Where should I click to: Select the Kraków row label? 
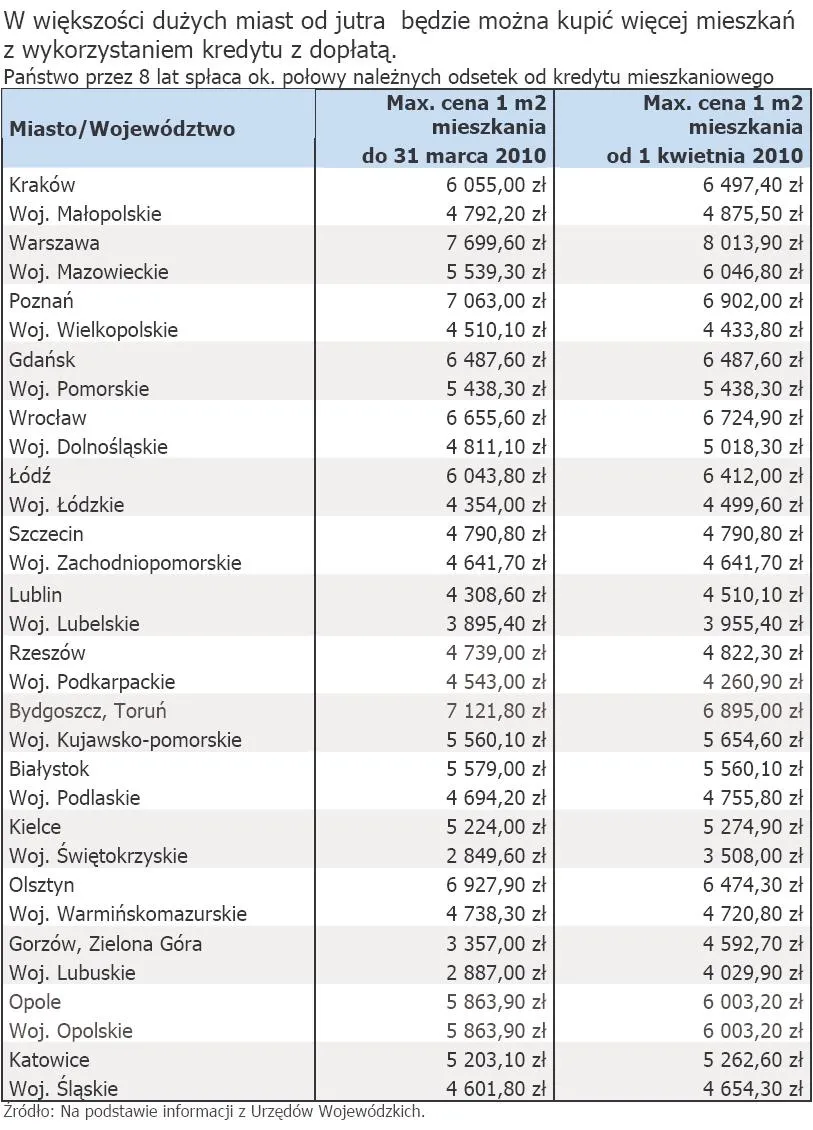[42, 185]
